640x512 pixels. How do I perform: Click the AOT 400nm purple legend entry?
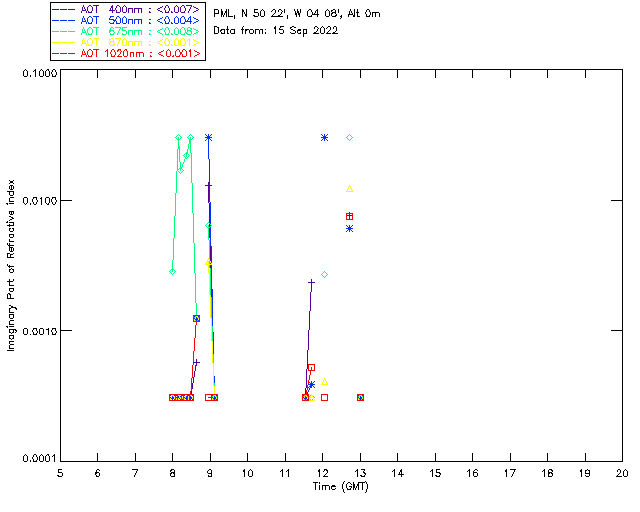[127, 9]
